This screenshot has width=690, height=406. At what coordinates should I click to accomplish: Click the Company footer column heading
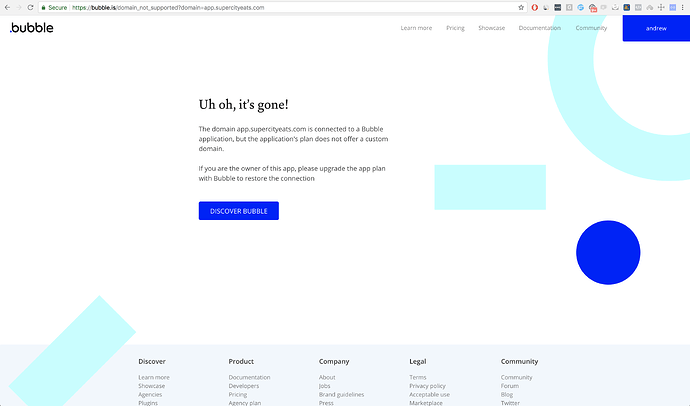pos(334,362)
